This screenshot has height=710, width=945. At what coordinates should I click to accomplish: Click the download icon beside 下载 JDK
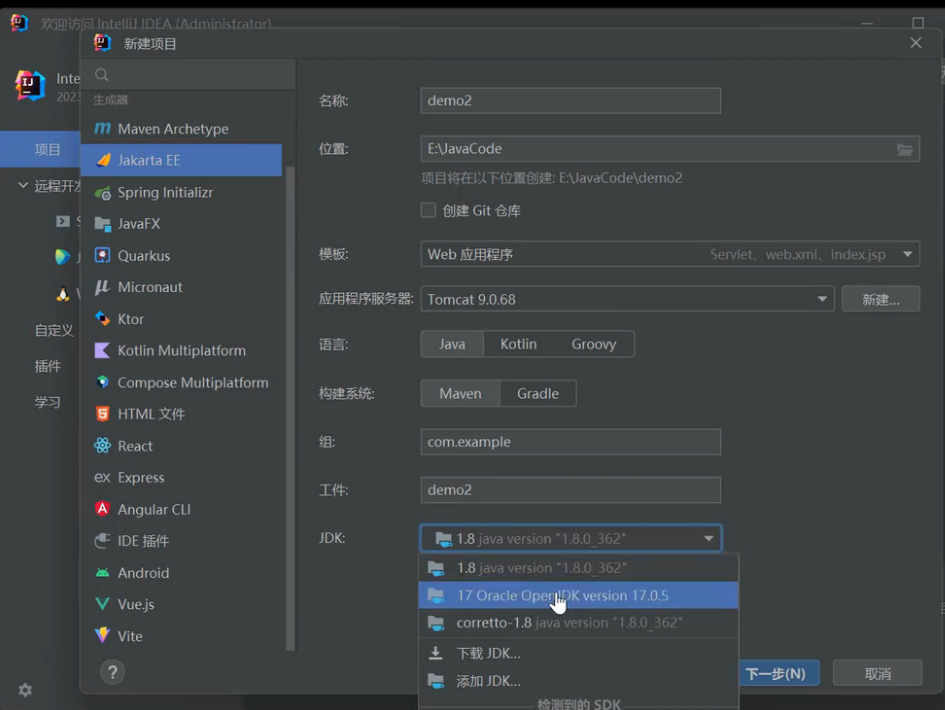(x=435, y=653)
